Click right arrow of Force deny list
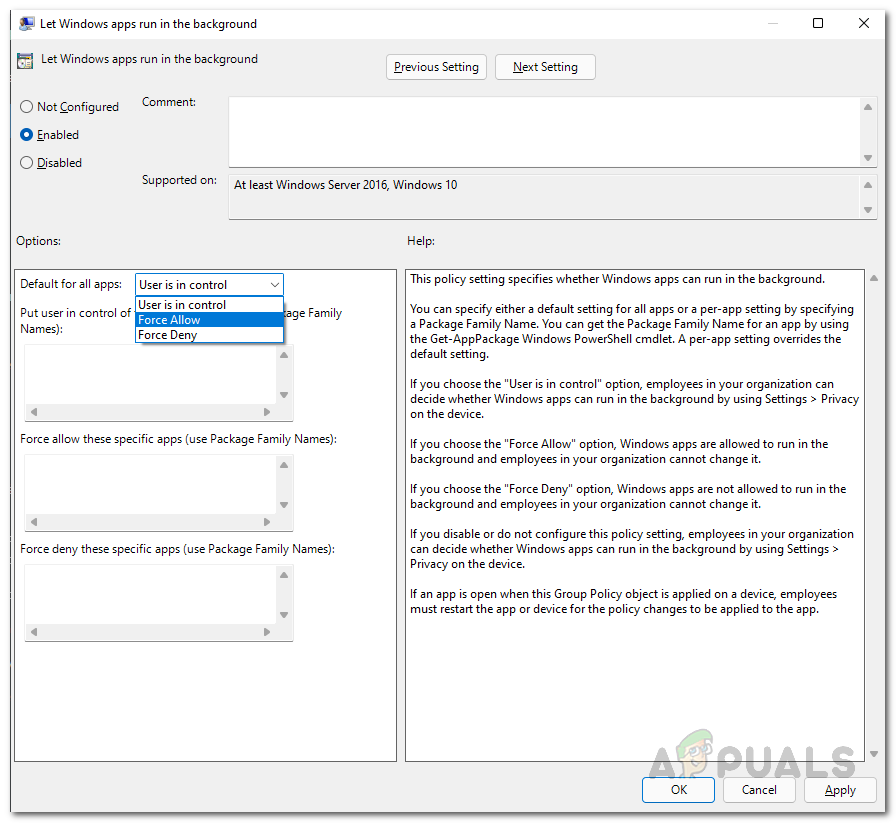Screen dimensions: 896x823 pyautogui.click(x=267, y=632)
